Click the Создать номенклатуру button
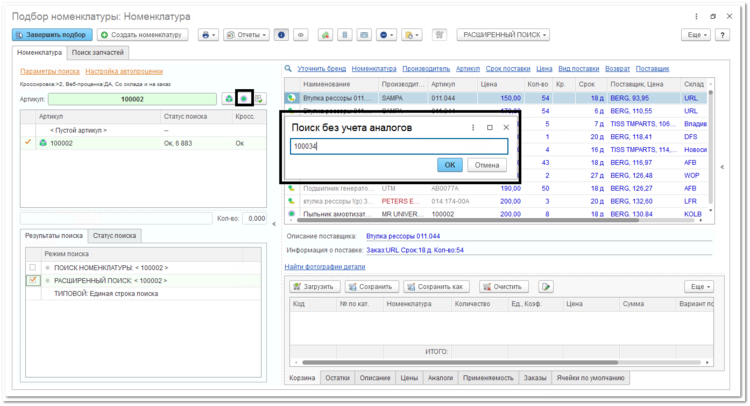 pos(143,35)
